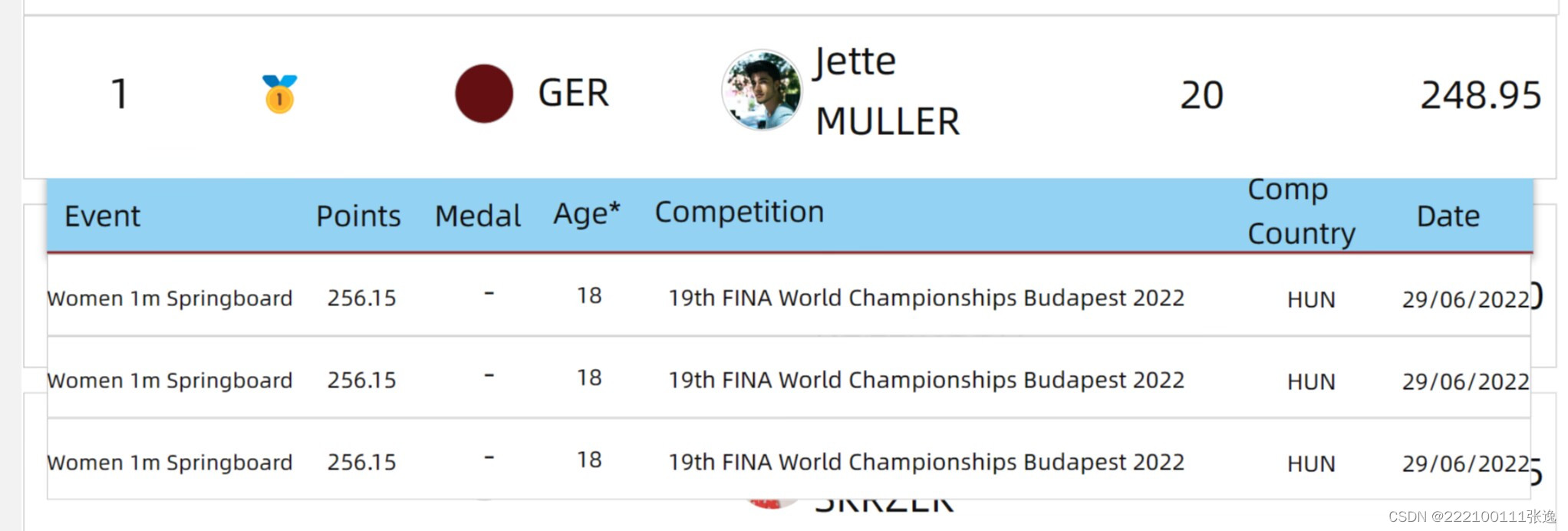Viewport: 1568px width, 531px height.
Task: Sort by the Date column header
Action: click(1448, 216)
